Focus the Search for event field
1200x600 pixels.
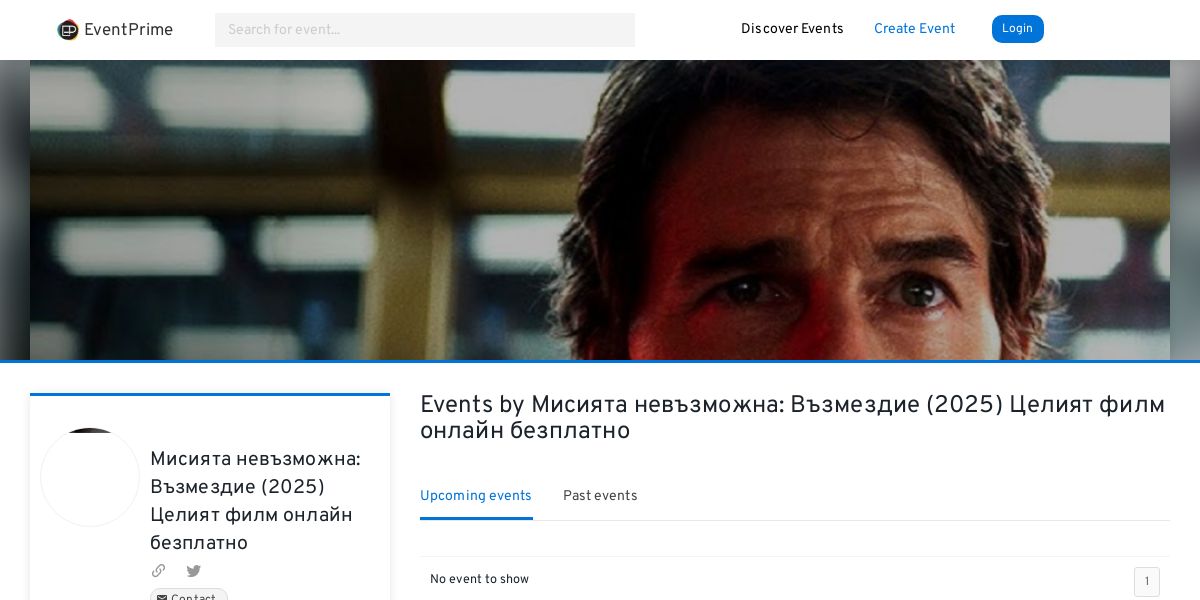[425, 30]
